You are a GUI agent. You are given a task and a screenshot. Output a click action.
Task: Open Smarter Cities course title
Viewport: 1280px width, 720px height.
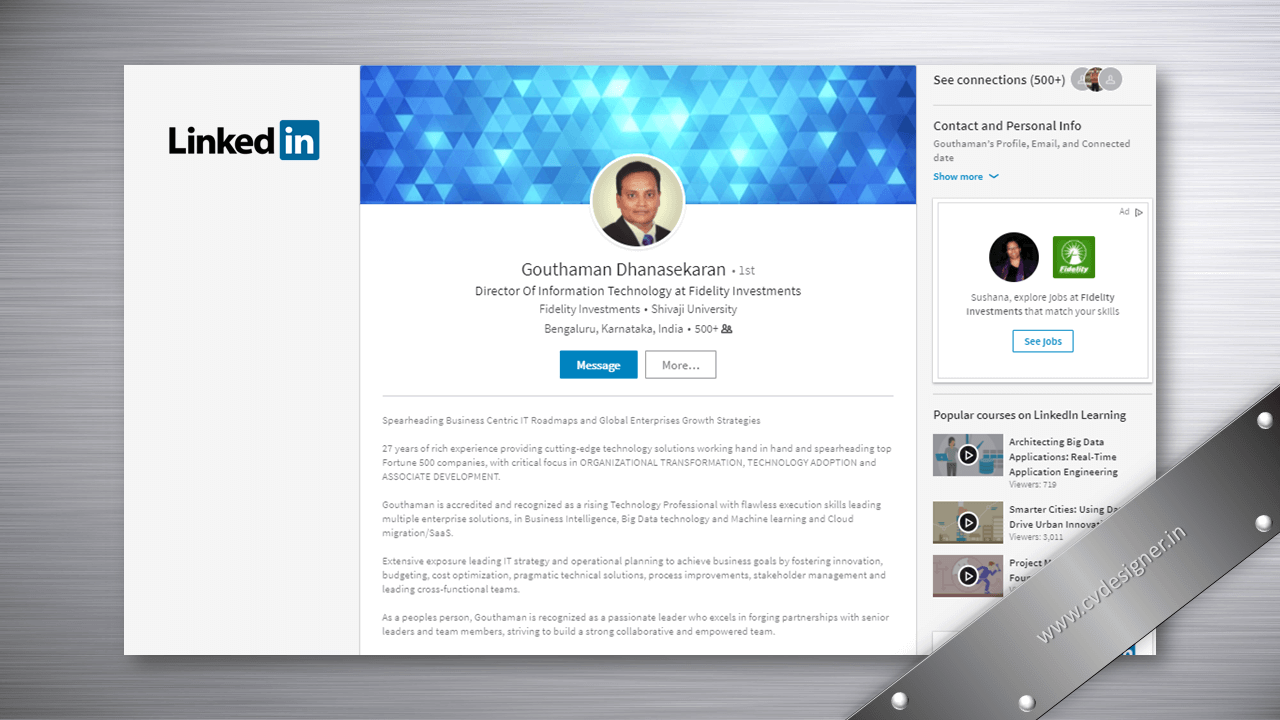tap(1063, 517)
